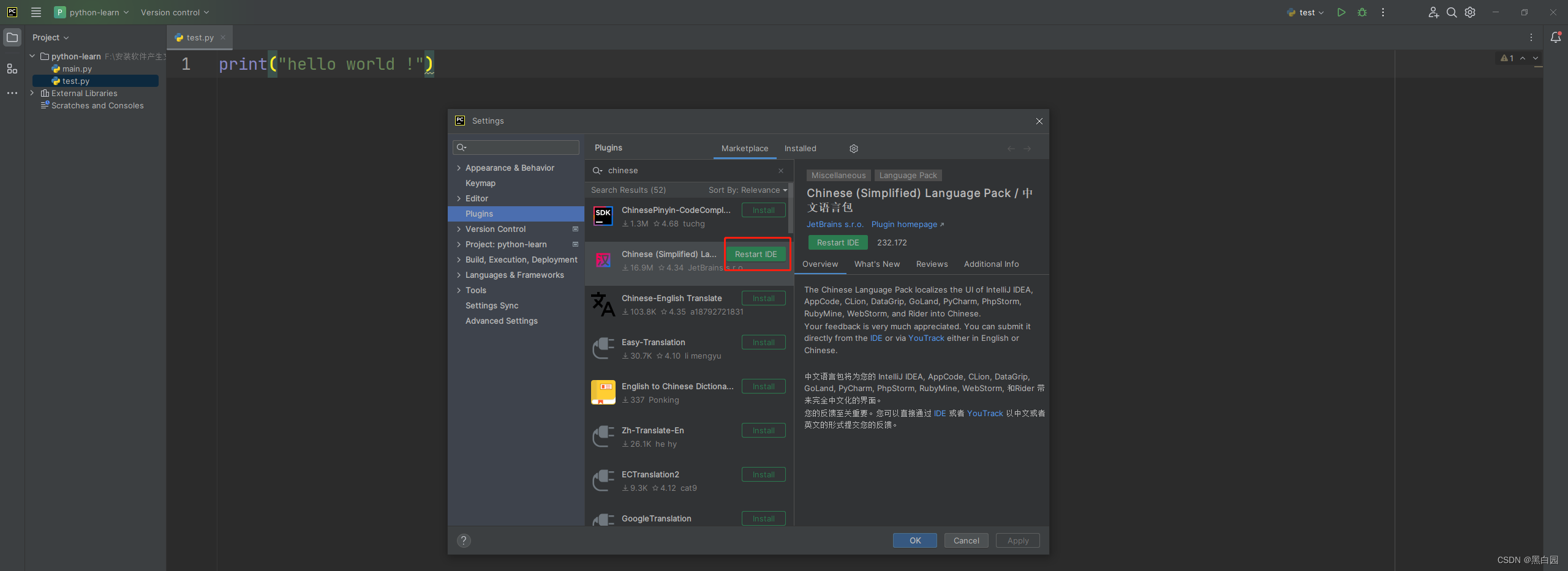Expand Appearance & Behavior settings
Screen dimensions: 1568x571
tap(459, 168)
